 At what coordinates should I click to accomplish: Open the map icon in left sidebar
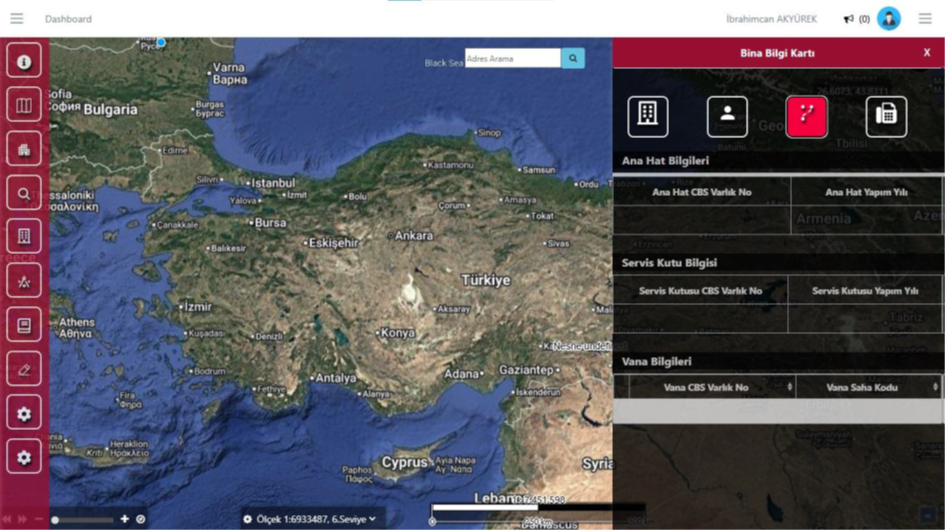point(24,105)
